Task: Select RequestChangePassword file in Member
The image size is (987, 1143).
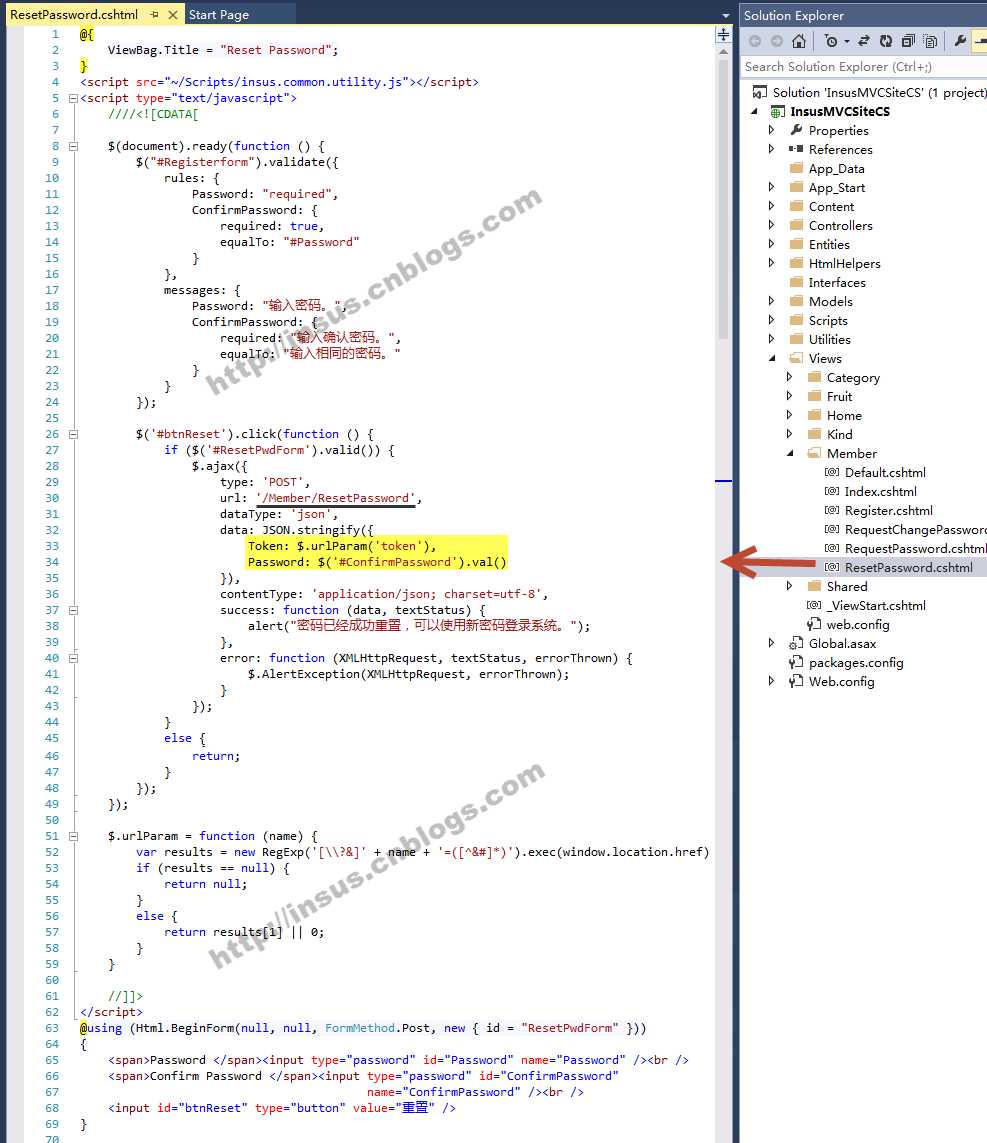Action: pos(915,529)
